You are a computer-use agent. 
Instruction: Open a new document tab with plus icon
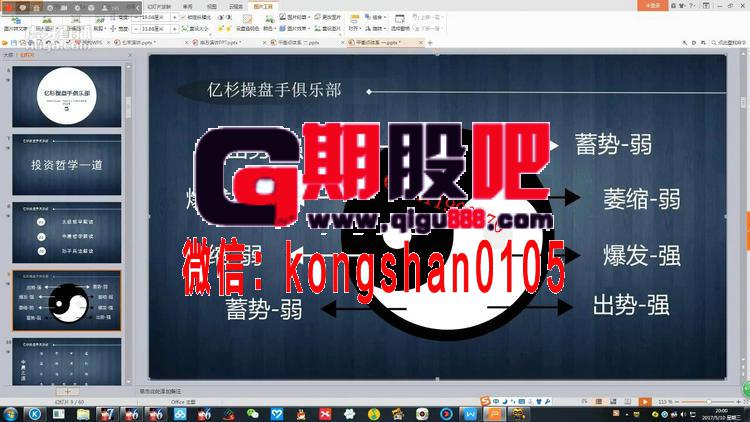(x=430, y=43)
